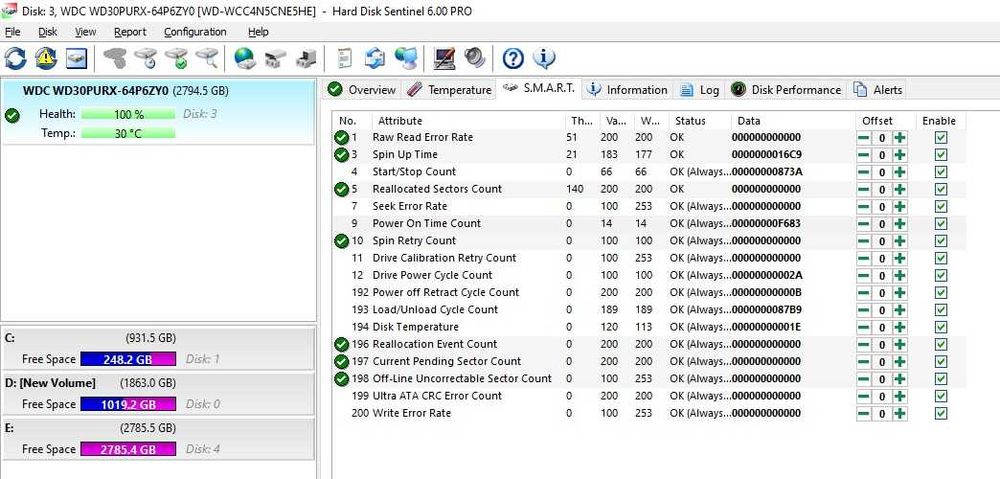Viewport: 1000px width, 479px height.
Task: Increase offset for Raw Read Error Rate
Action: pyautogui.click(x=900, y=138)
